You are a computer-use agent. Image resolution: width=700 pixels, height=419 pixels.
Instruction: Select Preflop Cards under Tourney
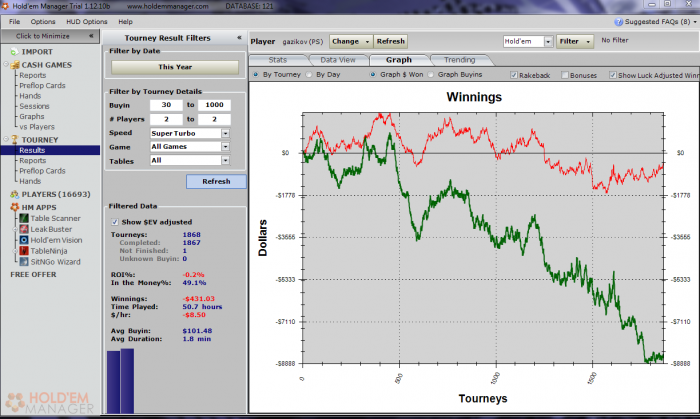point(42,171)
